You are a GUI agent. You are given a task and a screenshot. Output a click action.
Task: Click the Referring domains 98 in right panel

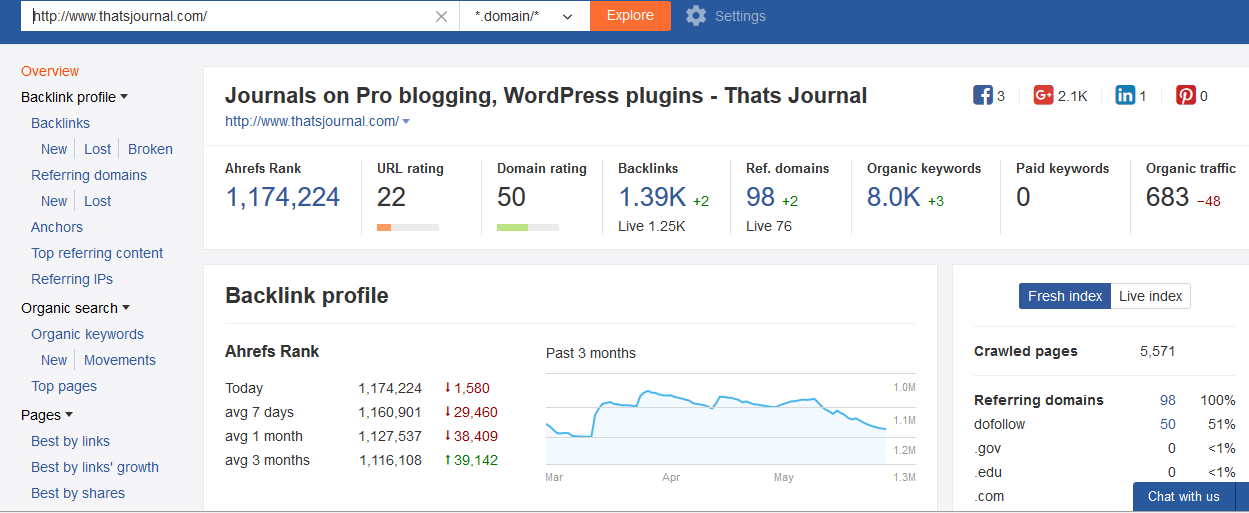point(1168,400)
